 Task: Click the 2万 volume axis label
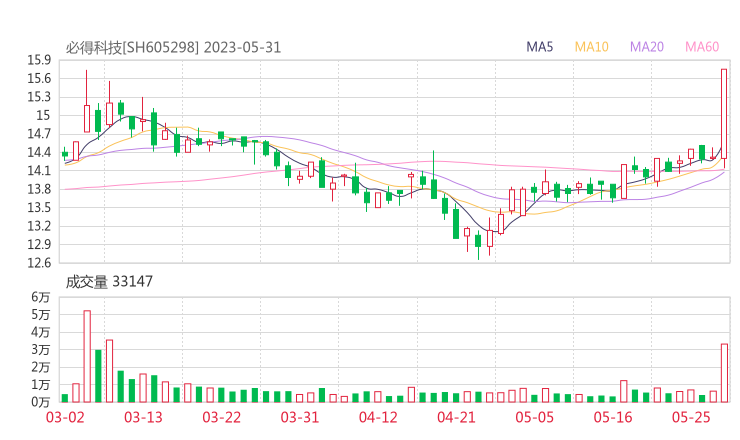click(x=41, y=367)
